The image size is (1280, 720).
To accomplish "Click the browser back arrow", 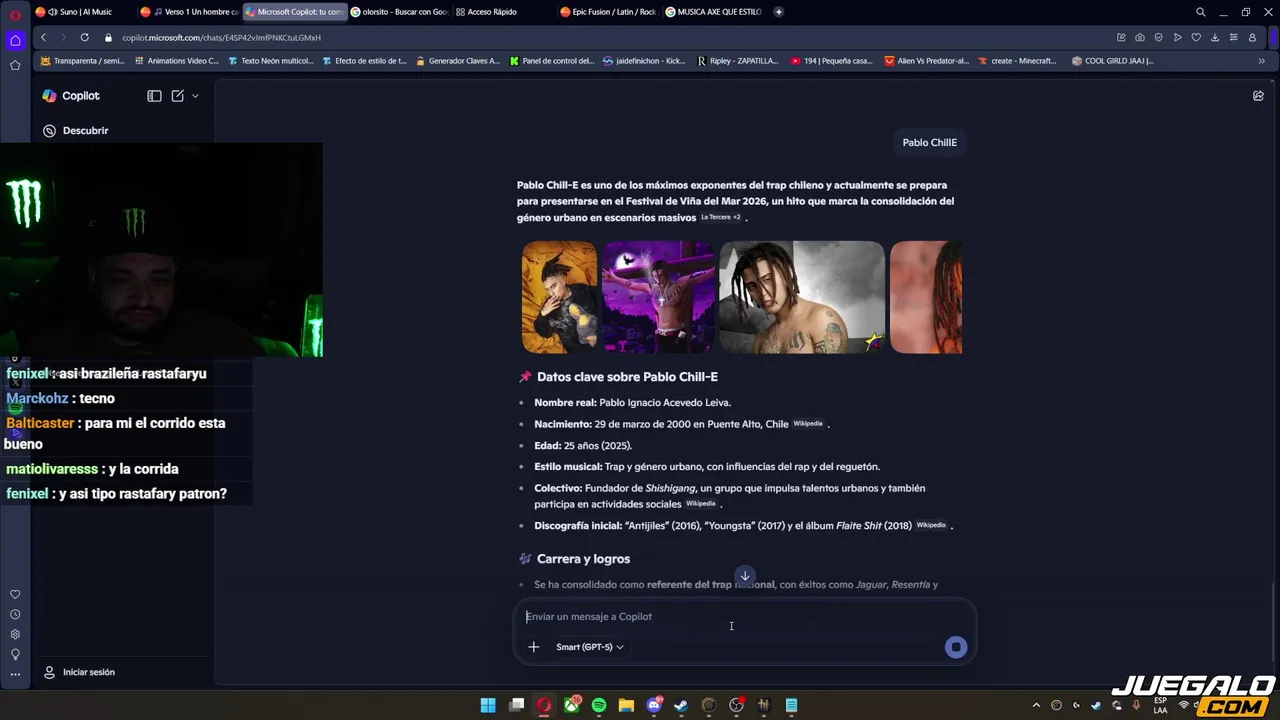I will (x=43, y=37).
